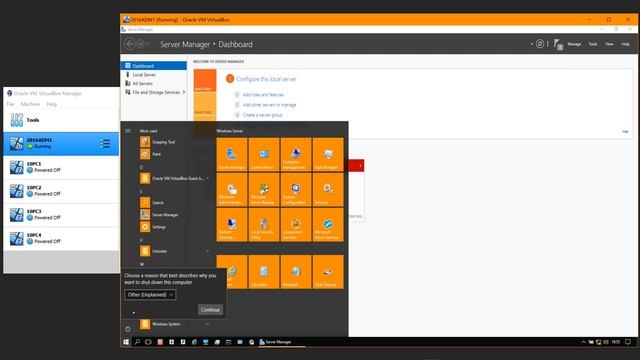Image resolution: width=640 pixels, height=360 pixels.
Task: Click Add other servers to manage
Action: click(x=269, y=105)
